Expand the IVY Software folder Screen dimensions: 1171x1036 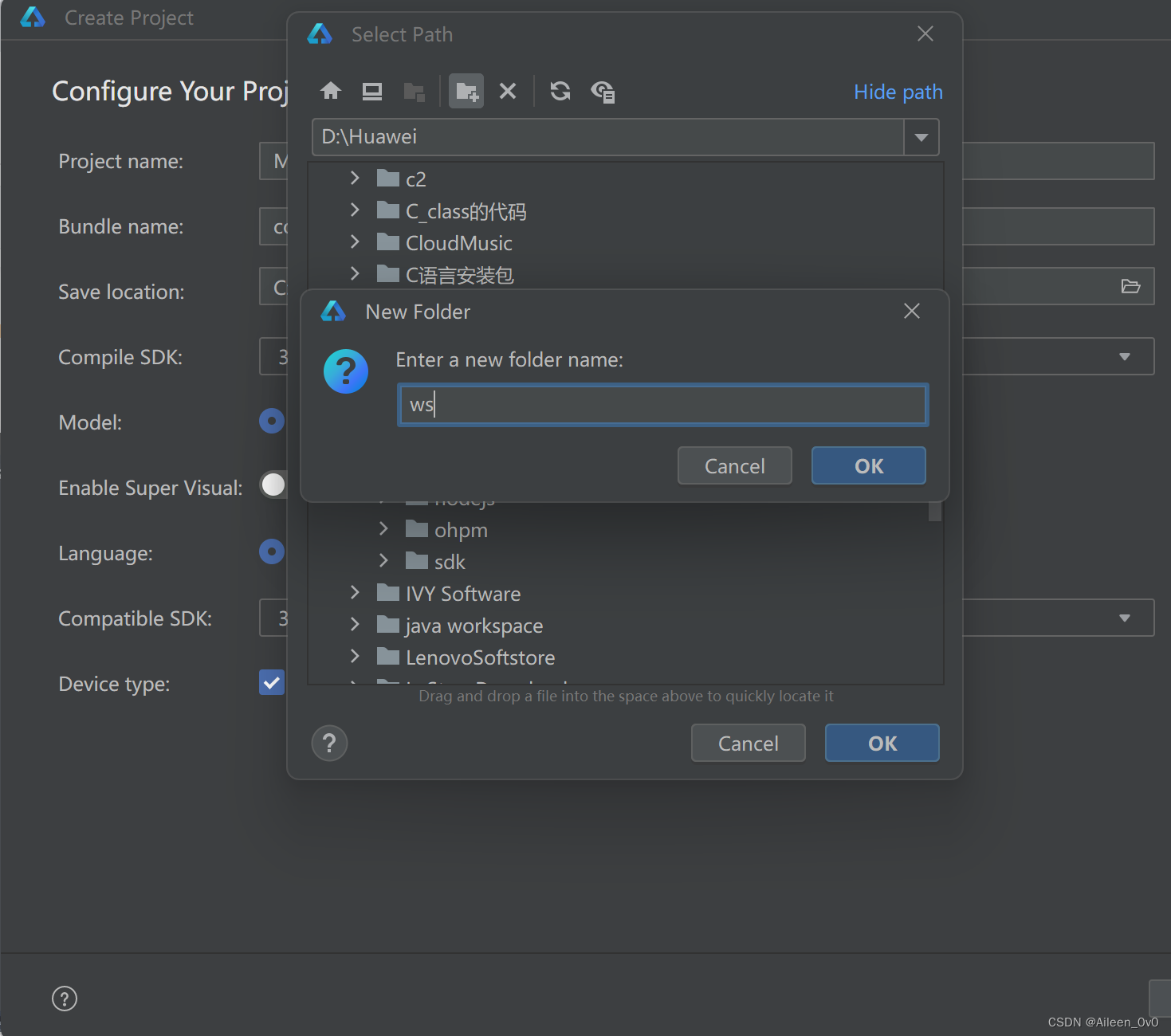point(356,593)
